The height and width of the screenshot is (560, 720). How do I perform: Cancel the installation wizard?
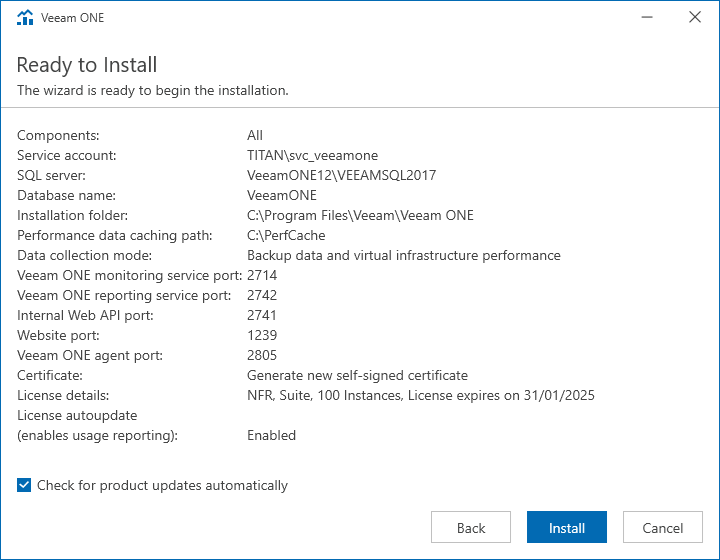tap(663, 527)
